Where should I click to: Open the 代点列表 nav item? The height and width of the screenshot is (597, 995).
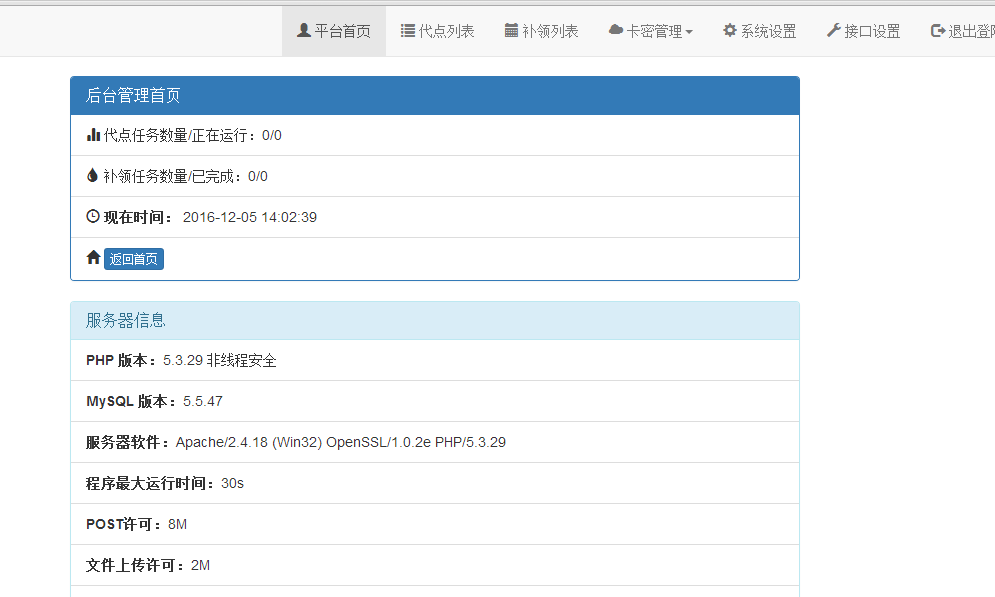click(438, 31)
